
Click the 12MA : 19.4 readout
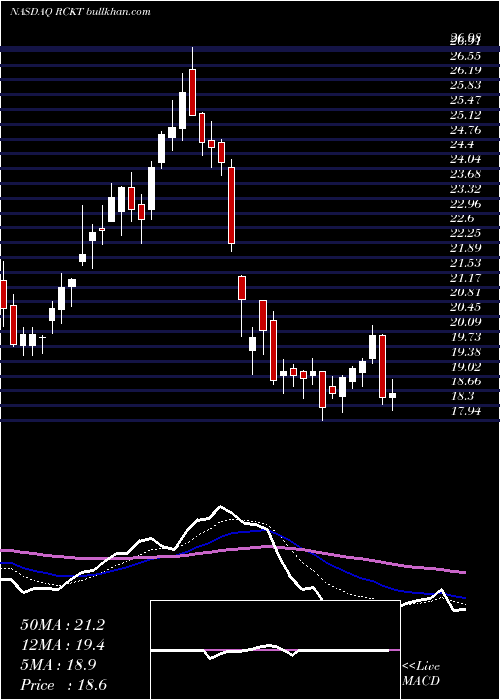62,646
